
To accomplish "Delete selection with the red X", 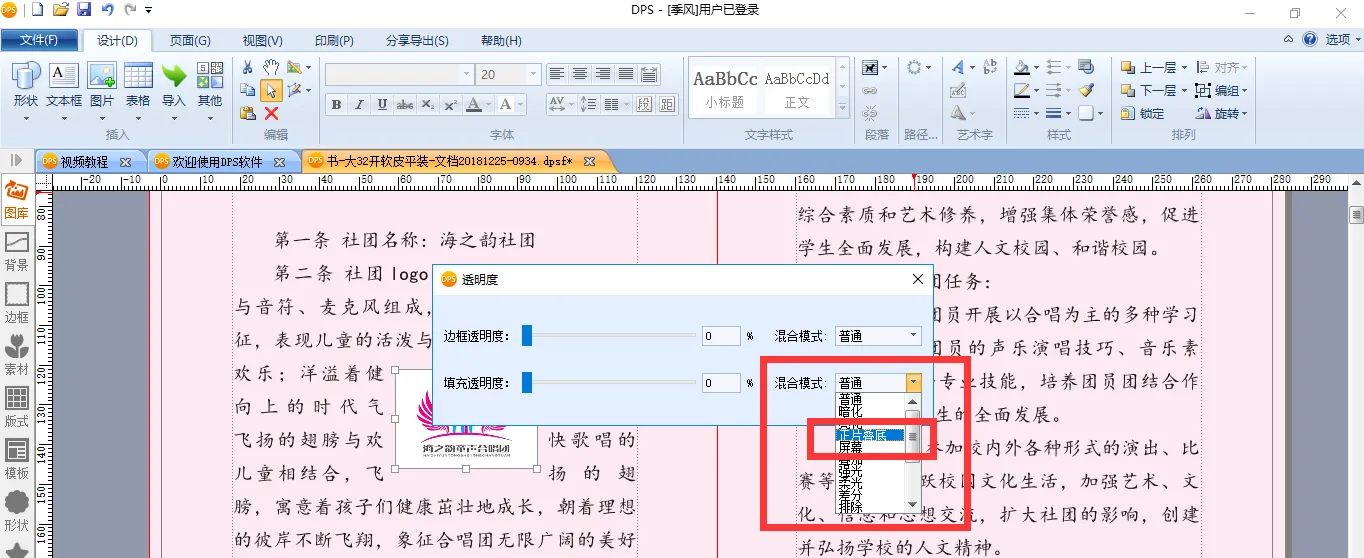I will click(x=271, y=113).
